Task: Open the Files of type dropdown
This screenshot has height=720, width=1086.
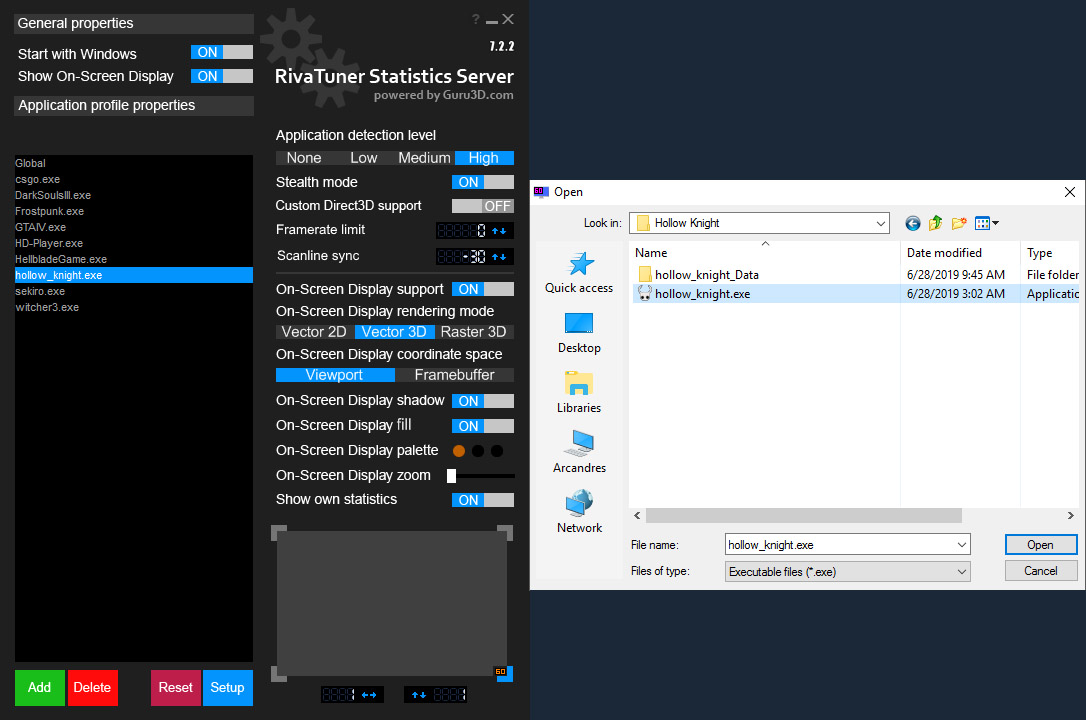Action: [961, 572]
